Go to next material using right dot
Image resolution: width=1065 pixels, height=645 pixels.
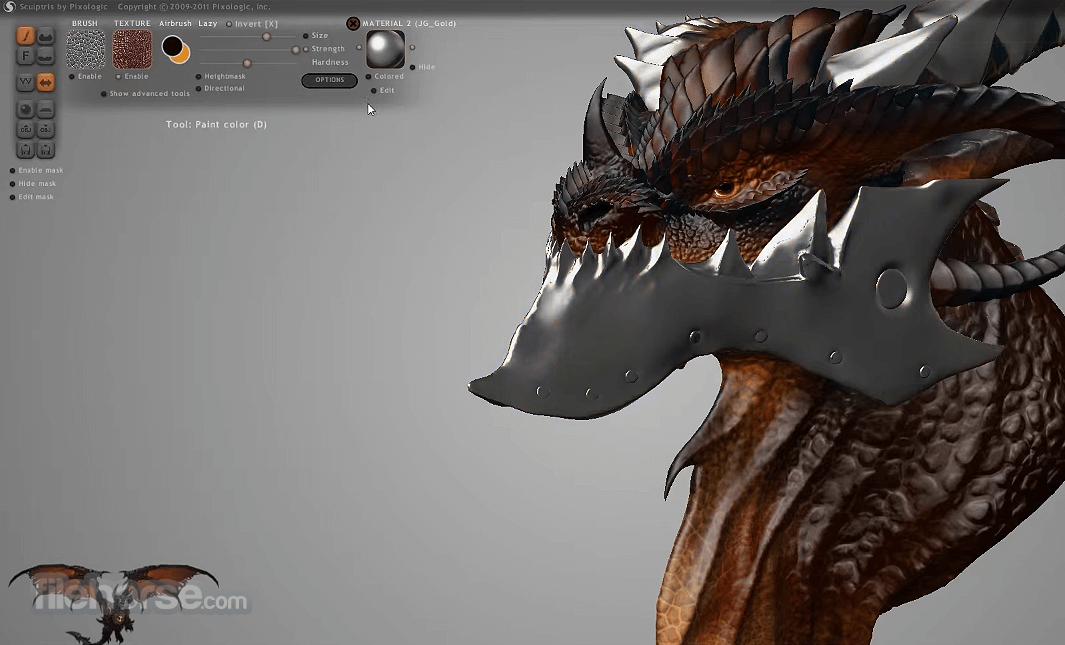pos(412,48)
